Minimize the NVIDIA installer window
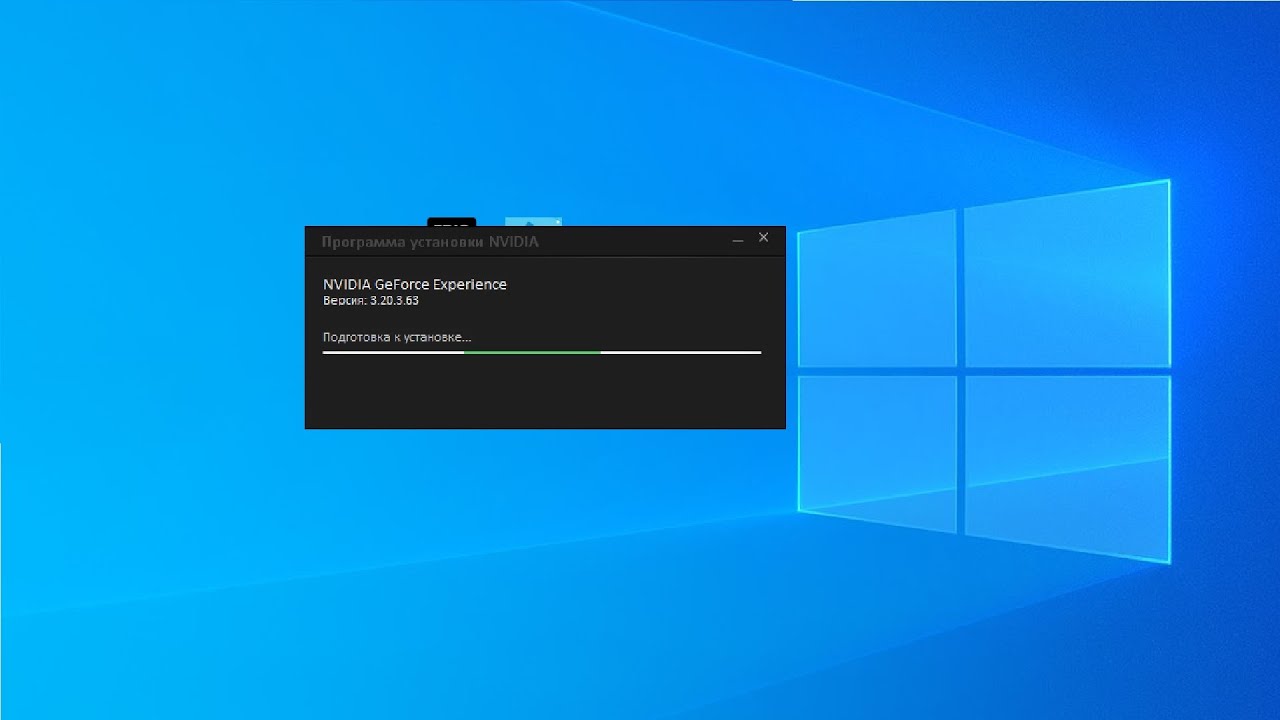The height and width of the screenshot is (720, 1280). click(737, 240)
